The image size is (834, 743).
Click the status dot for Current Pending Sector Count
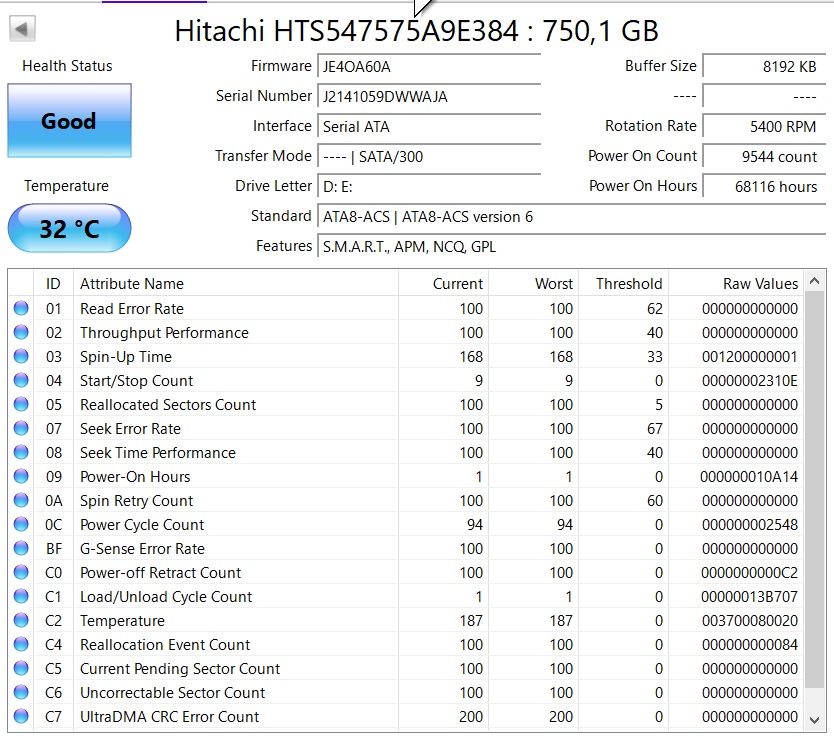coord(21,668)
